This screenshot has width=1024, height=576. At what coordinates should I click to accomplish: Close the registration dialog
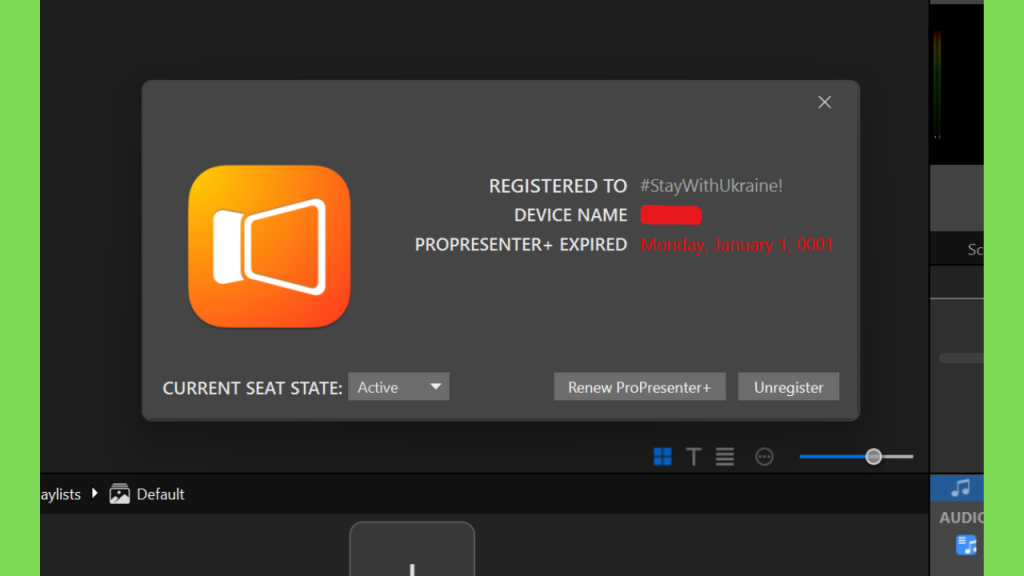(x=824, y=103)
